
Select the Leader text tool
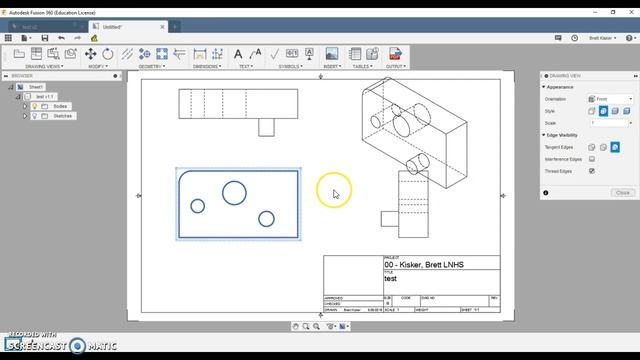(x=256, y=54)
